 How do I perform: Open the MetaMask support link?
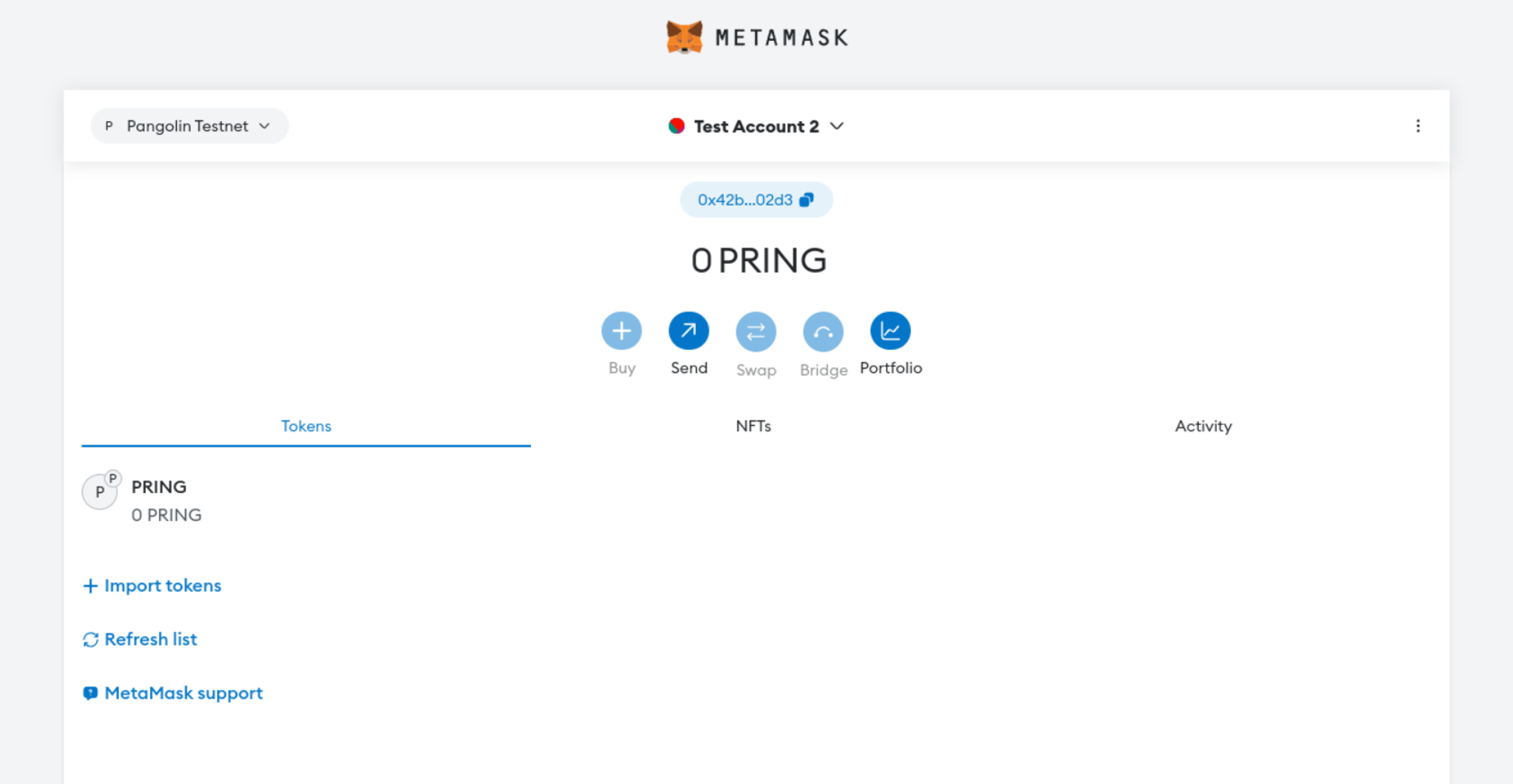point(172,693)
